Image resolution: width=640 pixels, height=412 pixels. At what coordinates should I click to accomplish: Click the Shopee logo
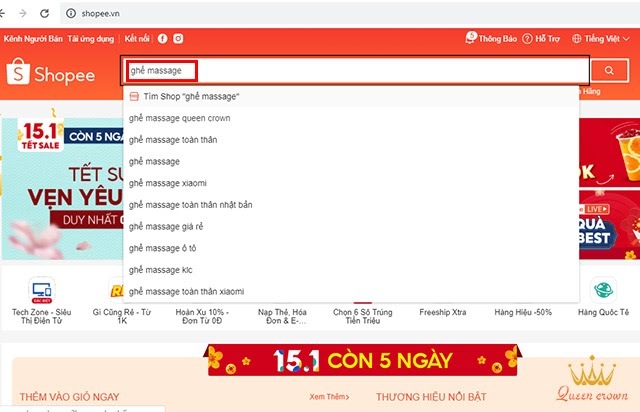[x=51, y=72]
